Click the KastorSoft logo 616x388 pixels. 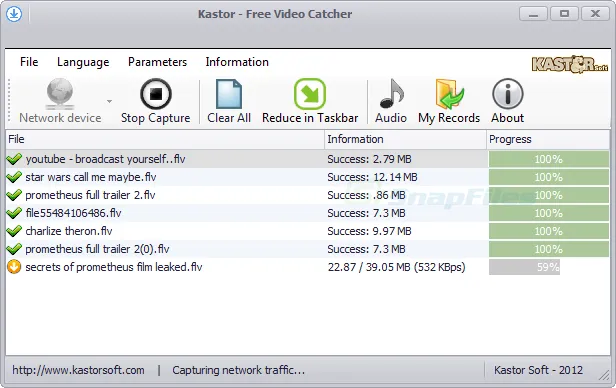point(570,64)
